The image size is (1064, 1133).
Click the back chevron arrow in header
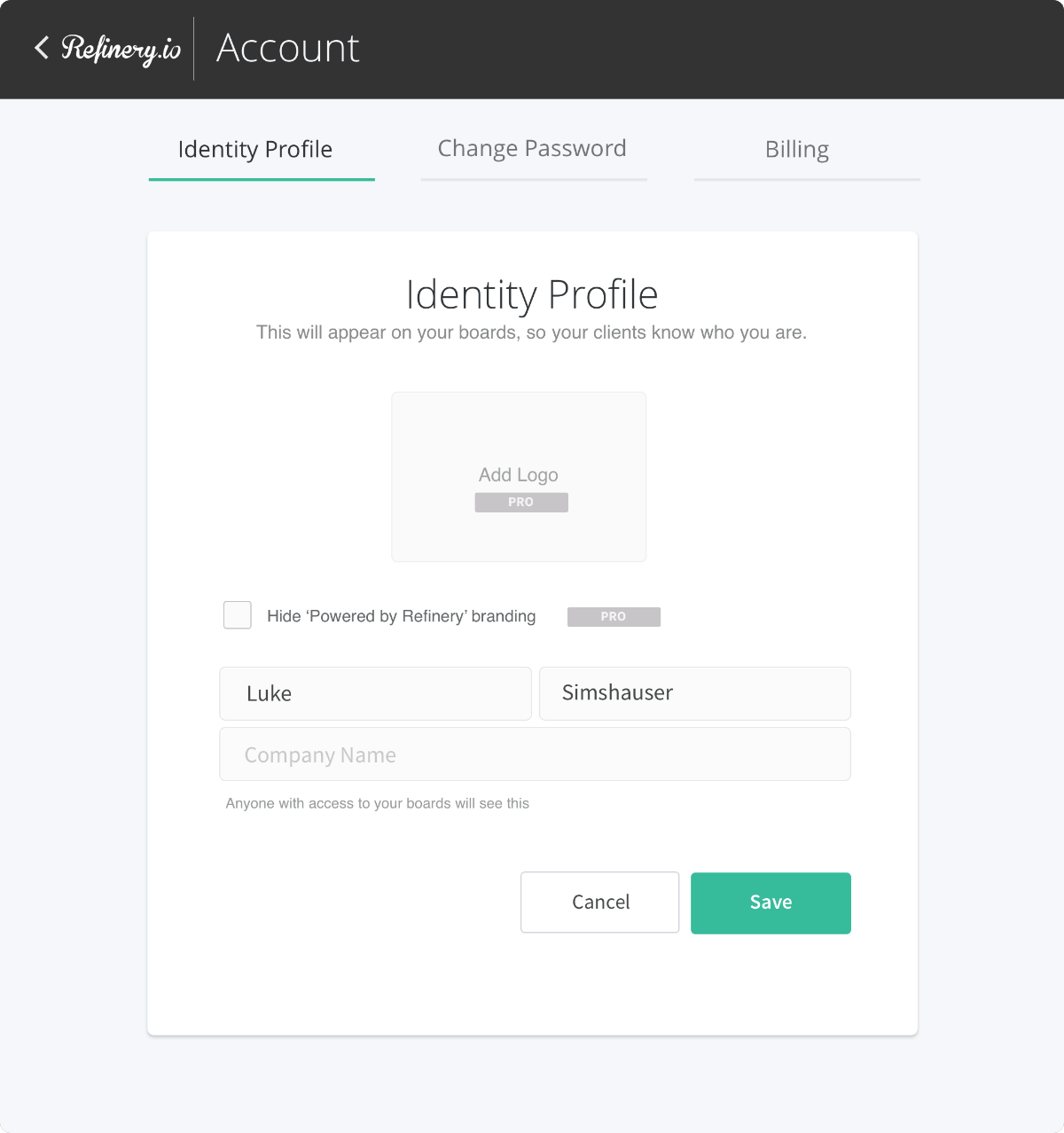(41, 48)
